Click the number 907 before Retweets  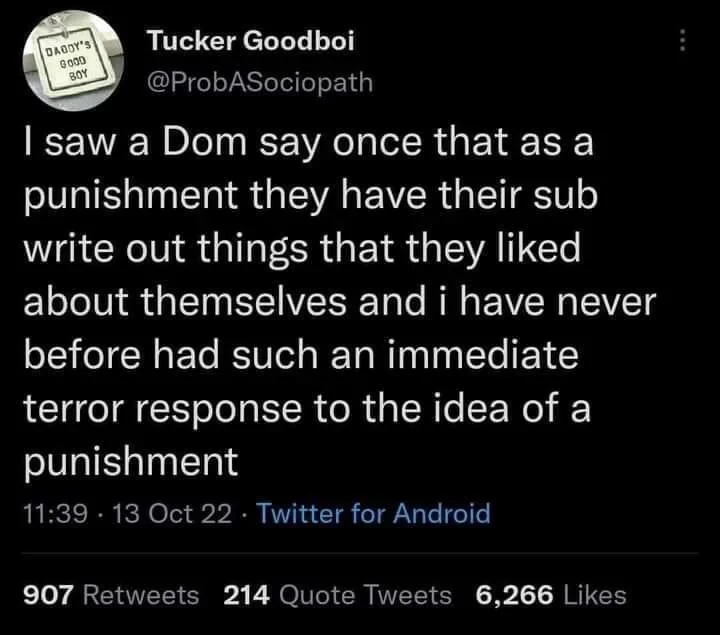[x=48, y=595]
